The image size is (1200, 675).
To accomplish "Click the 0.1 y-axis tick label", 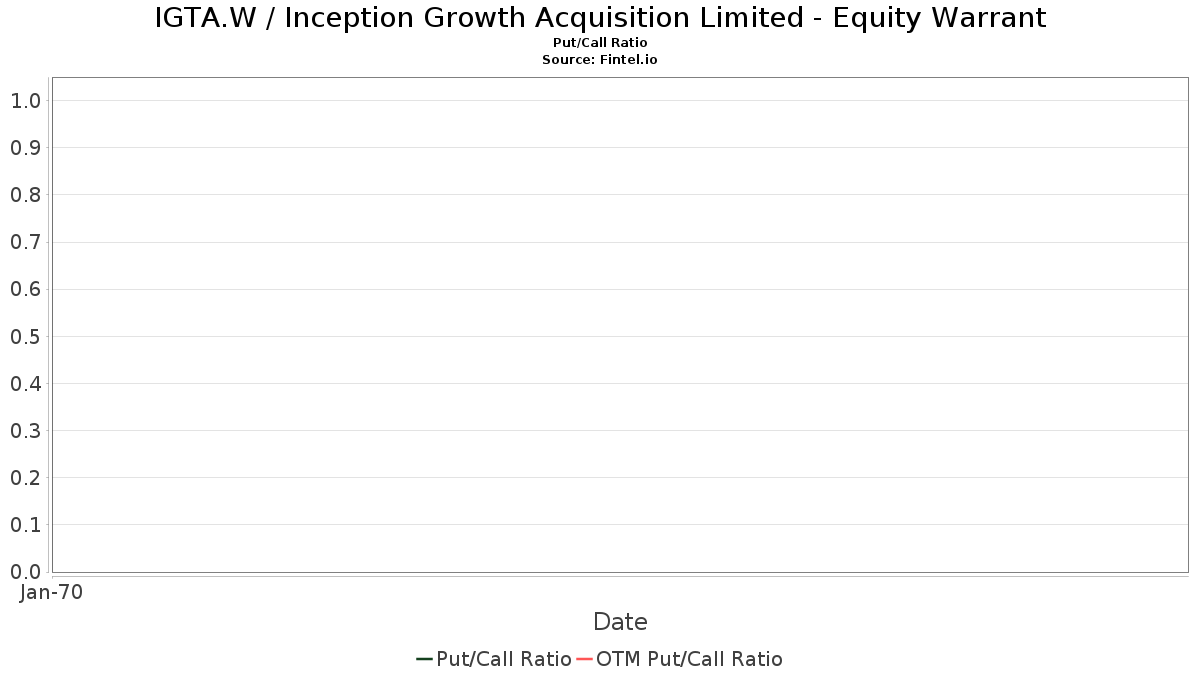I will [25, 525].
